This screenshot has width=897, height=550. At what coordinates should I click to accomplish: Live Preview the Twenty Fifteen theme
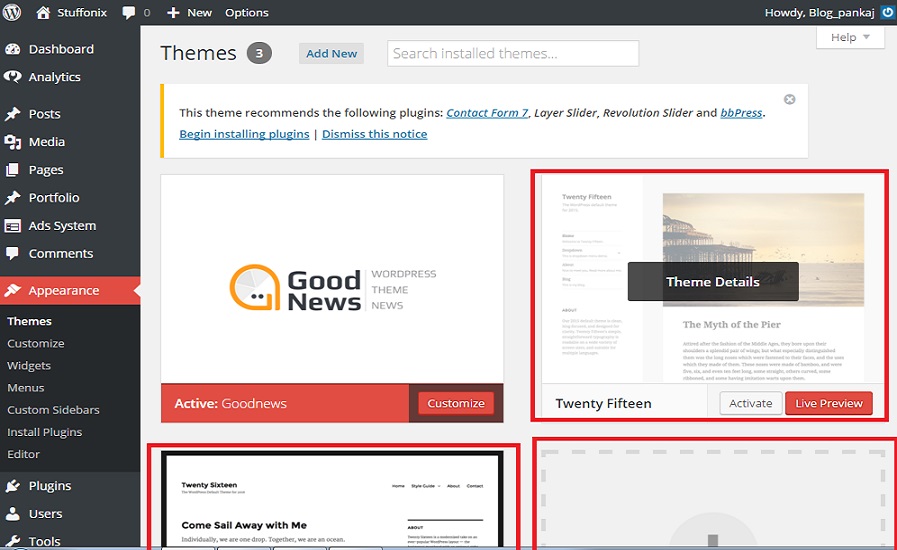tap(828, 403)
